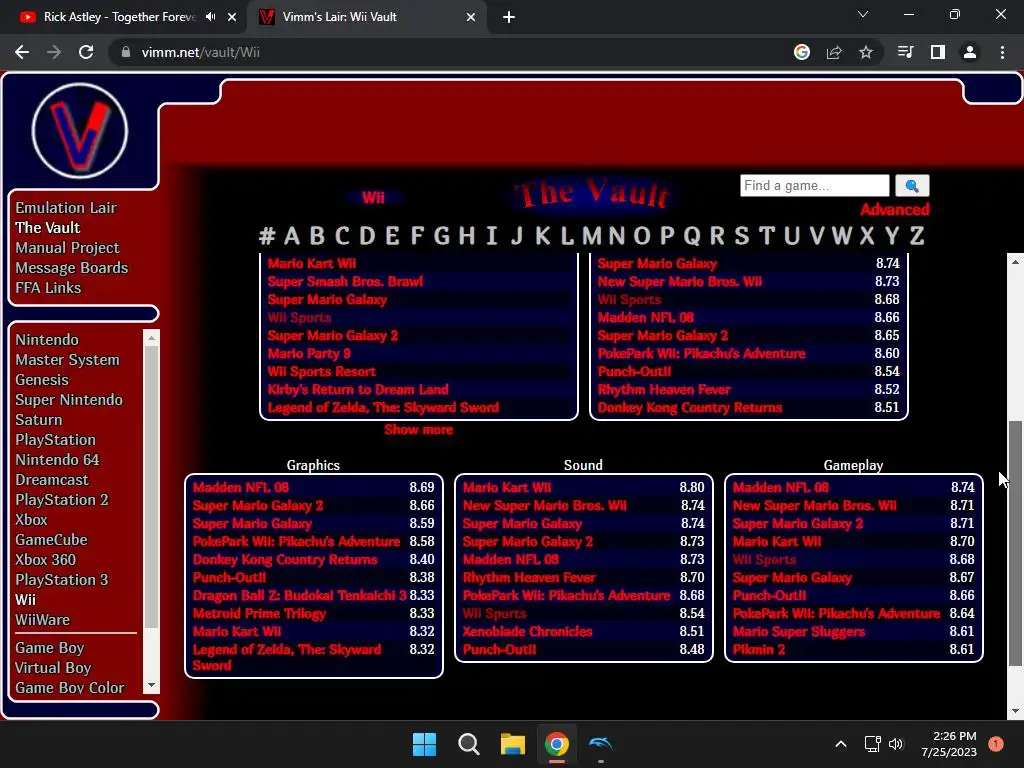This screenshot has height=768, width=1024.
Task: Switch to the Rick Astley YouTube tab
Action: [x=118, y=17]
